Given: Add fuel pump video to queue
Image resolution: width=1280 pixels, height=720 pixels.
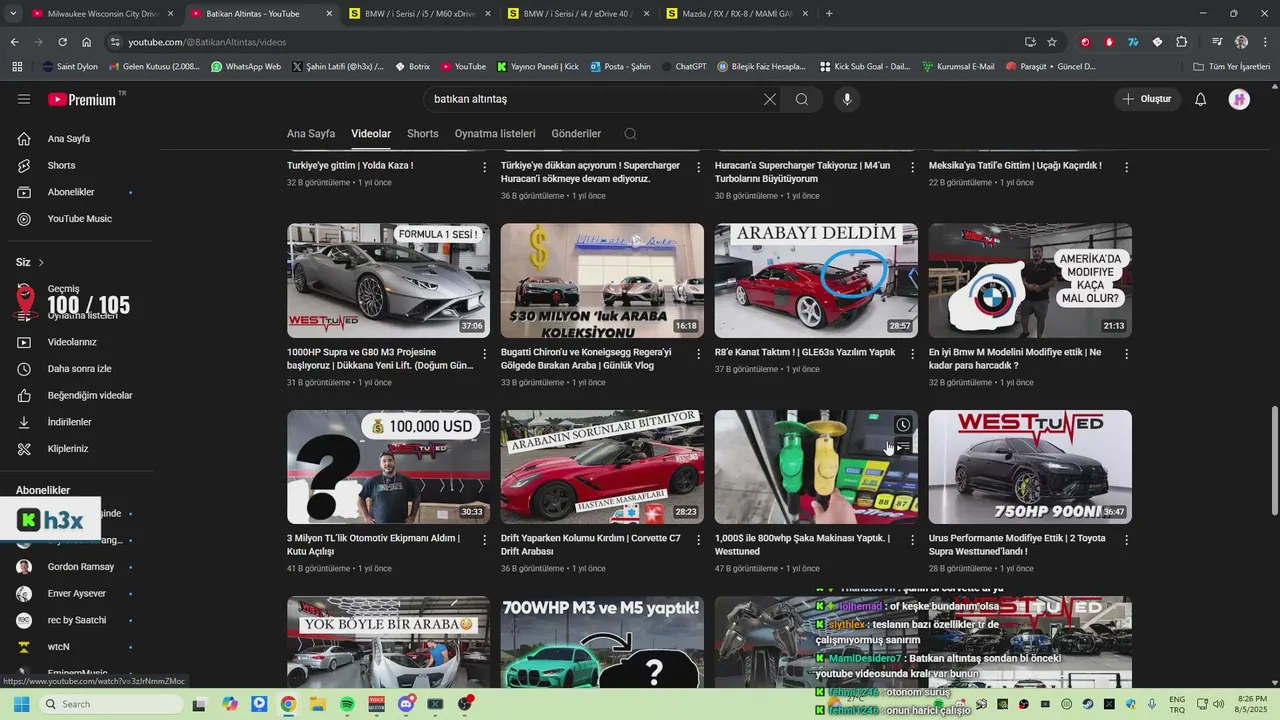Looking at the screenshot, I should pos(903,447).
